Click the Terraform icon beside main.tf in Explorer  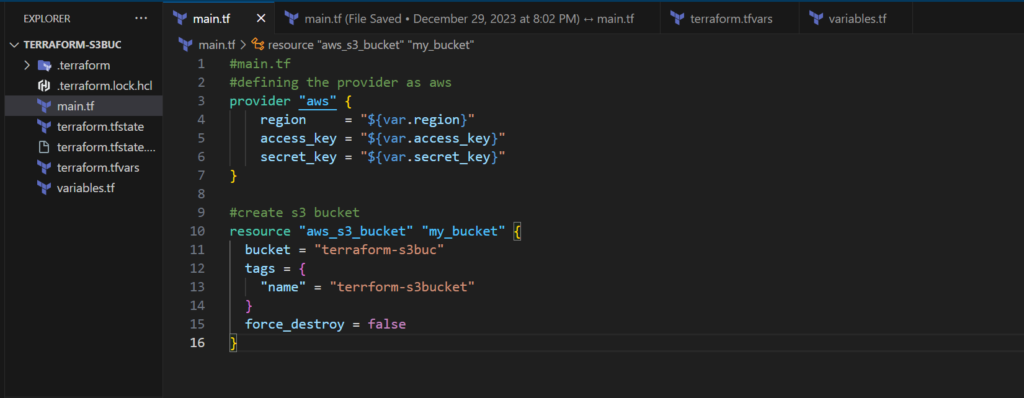click(44, 105)
